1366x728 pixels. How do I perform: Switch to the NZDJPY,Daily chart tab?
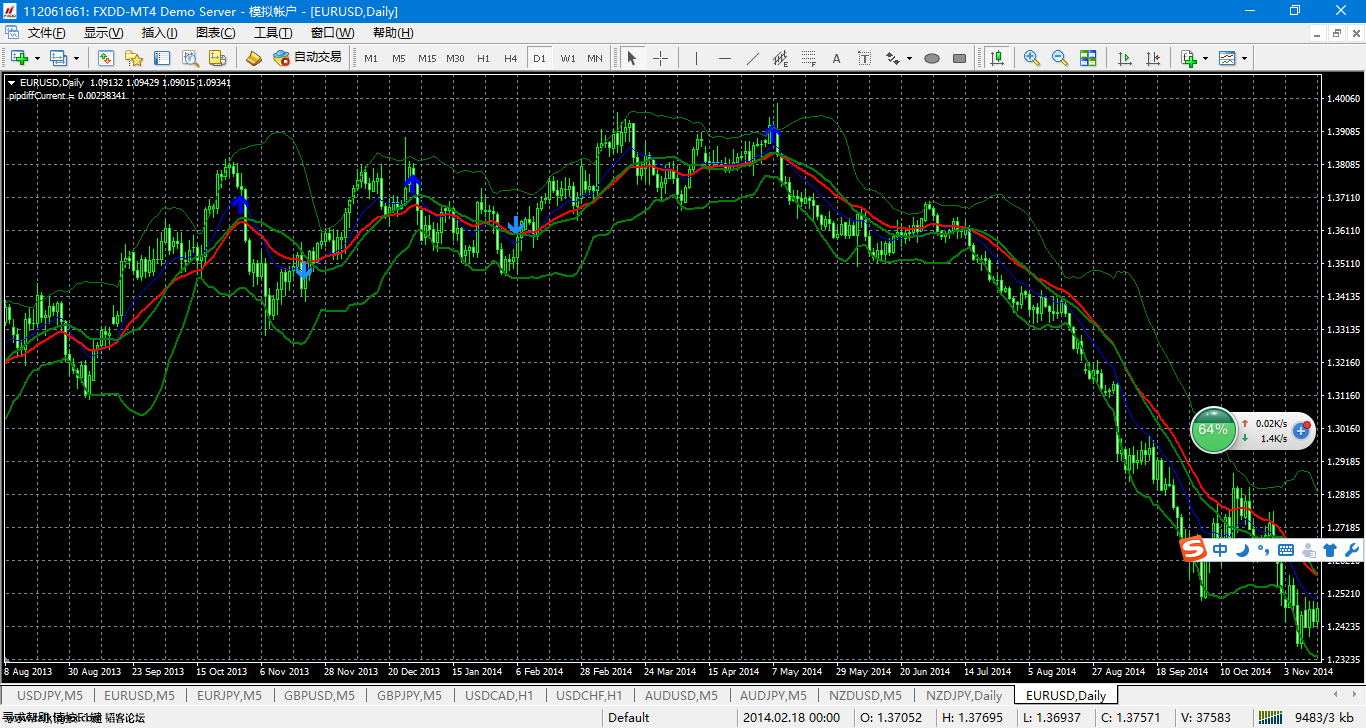click(x=964, y=695)
